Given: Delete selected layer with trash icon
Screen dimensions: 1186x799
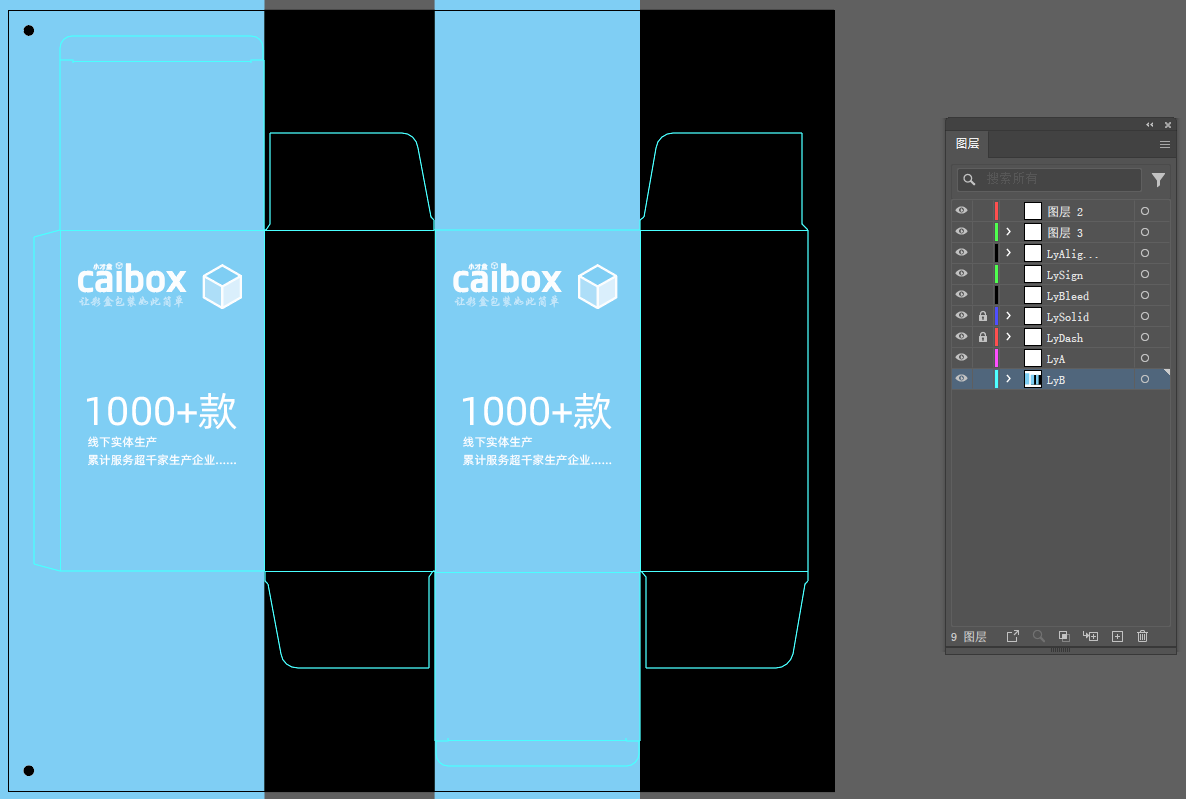Looking at the screenshot, I should pos(1143,636).
